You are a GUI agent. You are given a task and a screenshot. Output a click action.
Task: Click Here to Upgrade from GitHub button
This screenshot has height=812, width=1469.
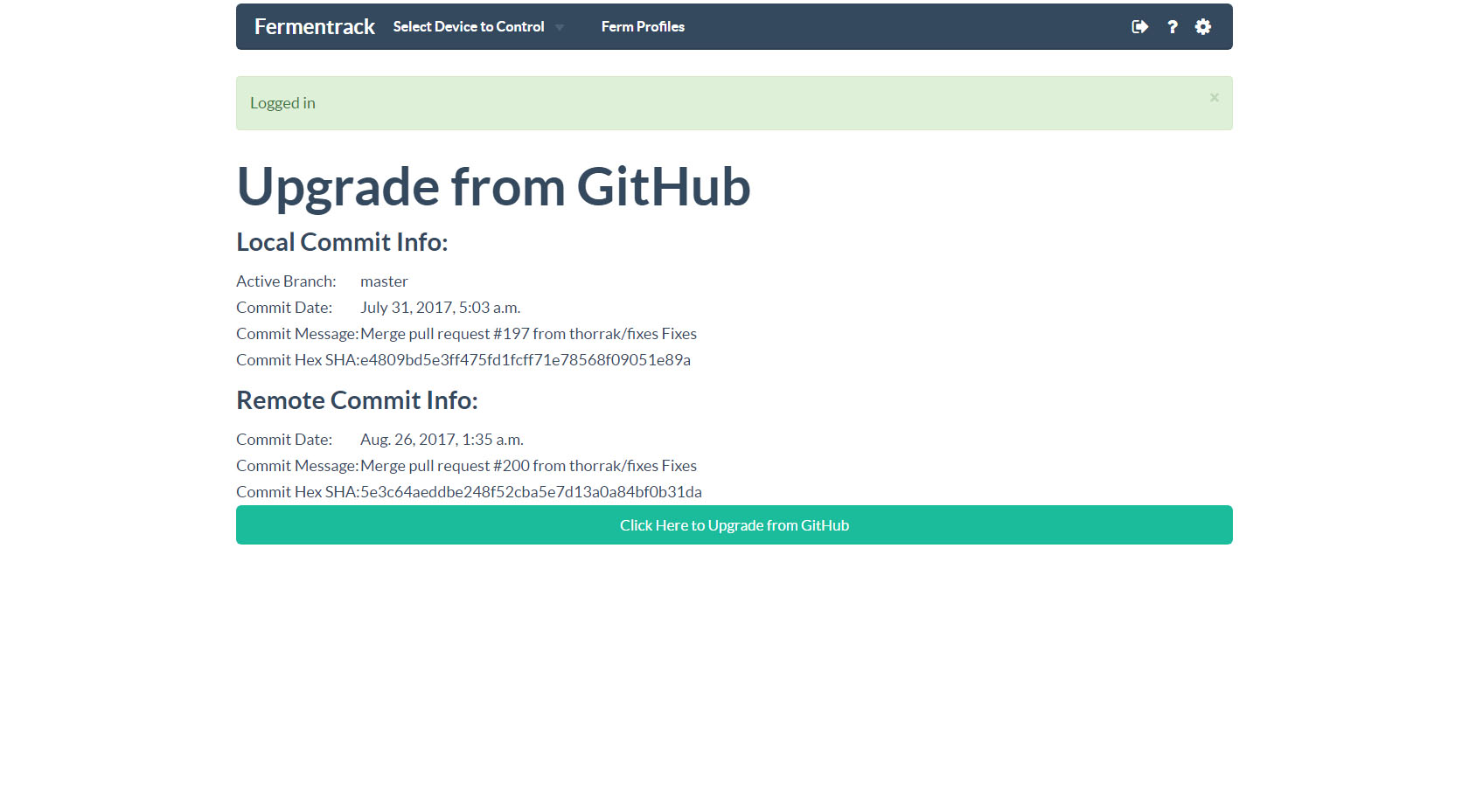(734, 525)
